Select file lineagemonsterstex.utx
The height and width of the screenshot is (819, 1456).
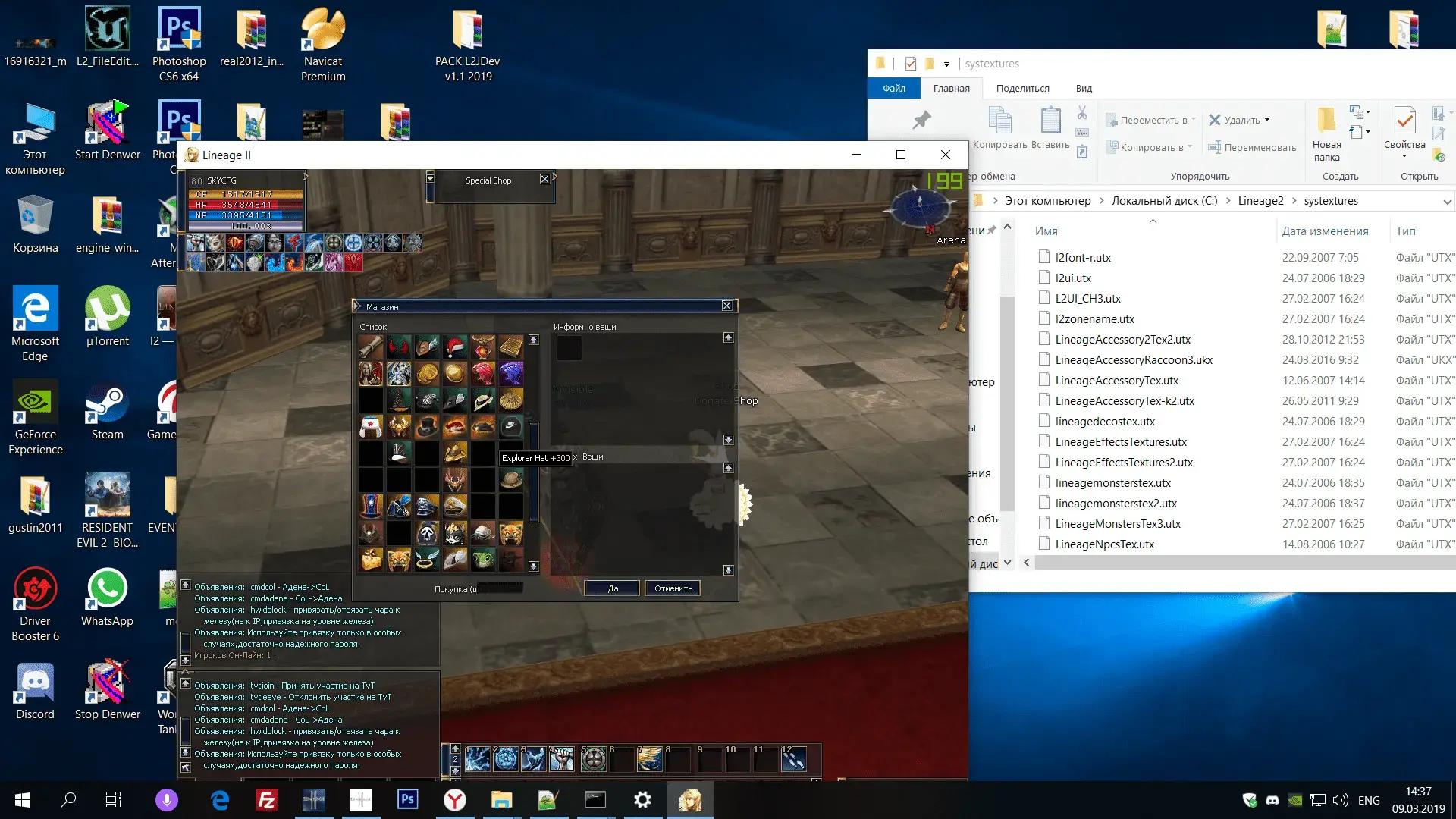coord(1112,482)
